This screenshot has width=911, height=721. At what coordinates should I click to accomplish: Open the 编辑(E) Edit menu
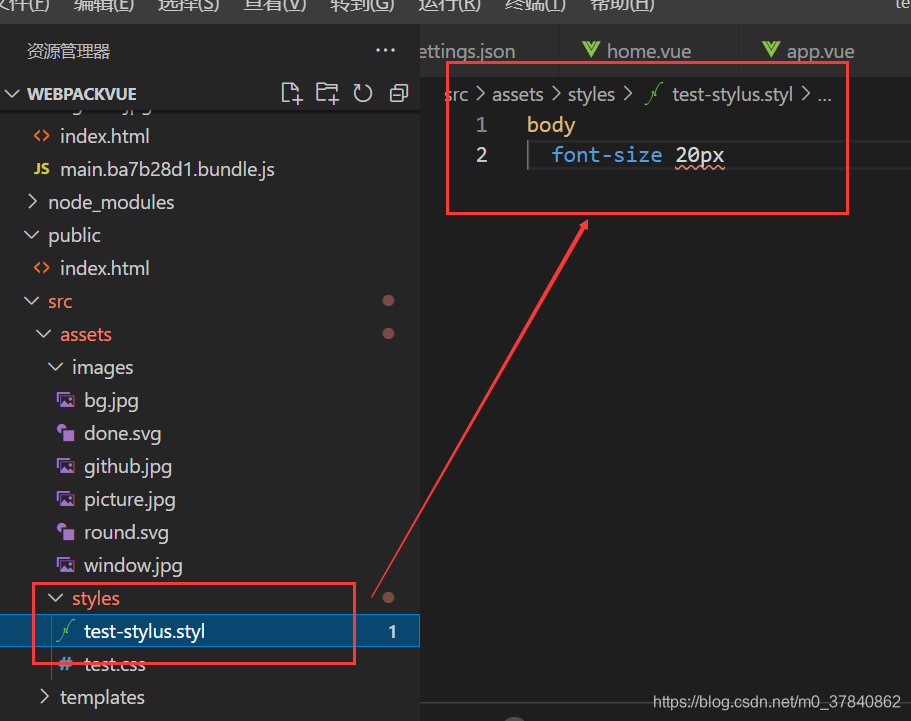(x=104, y=6)
